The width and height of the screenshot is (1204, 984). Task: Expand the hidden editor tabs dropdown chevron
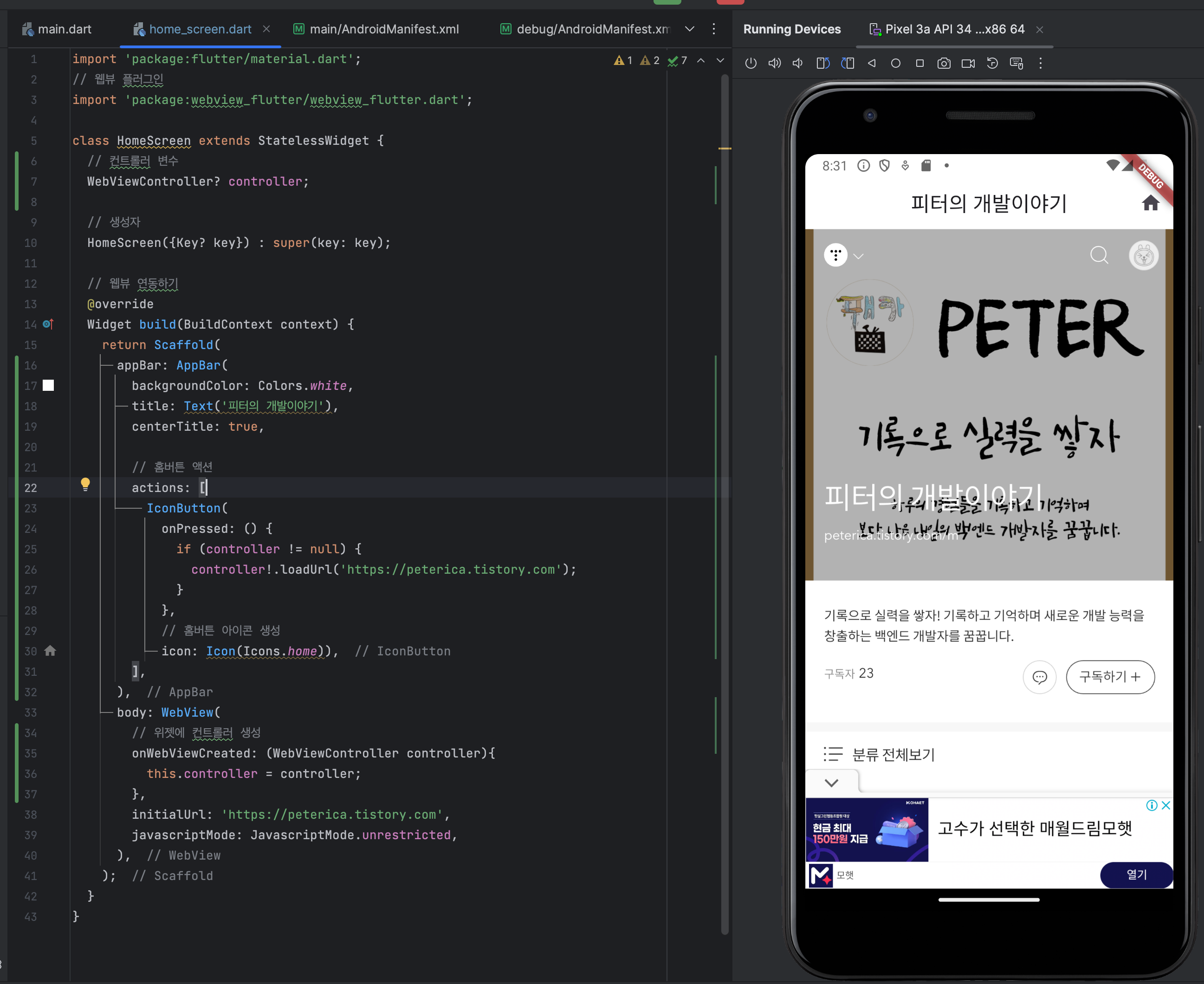coord(689,29)
